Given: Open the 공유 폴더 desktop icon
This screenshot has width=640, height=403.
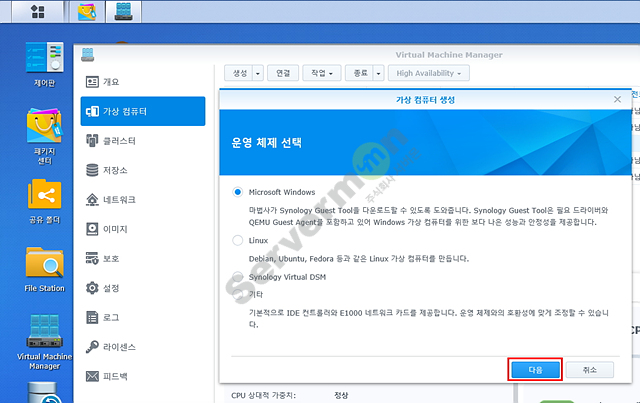Looking at the screenshot, I should point(44,201).
